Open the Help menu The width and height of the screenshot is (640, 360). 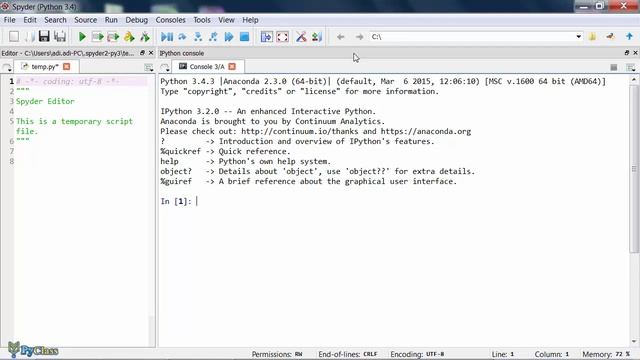click(250, 20)
